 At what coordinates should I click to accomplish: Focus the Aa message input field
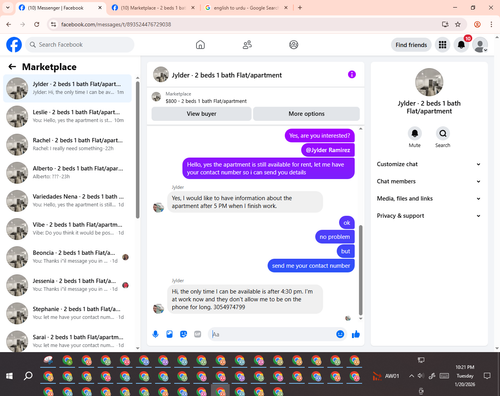272,334
